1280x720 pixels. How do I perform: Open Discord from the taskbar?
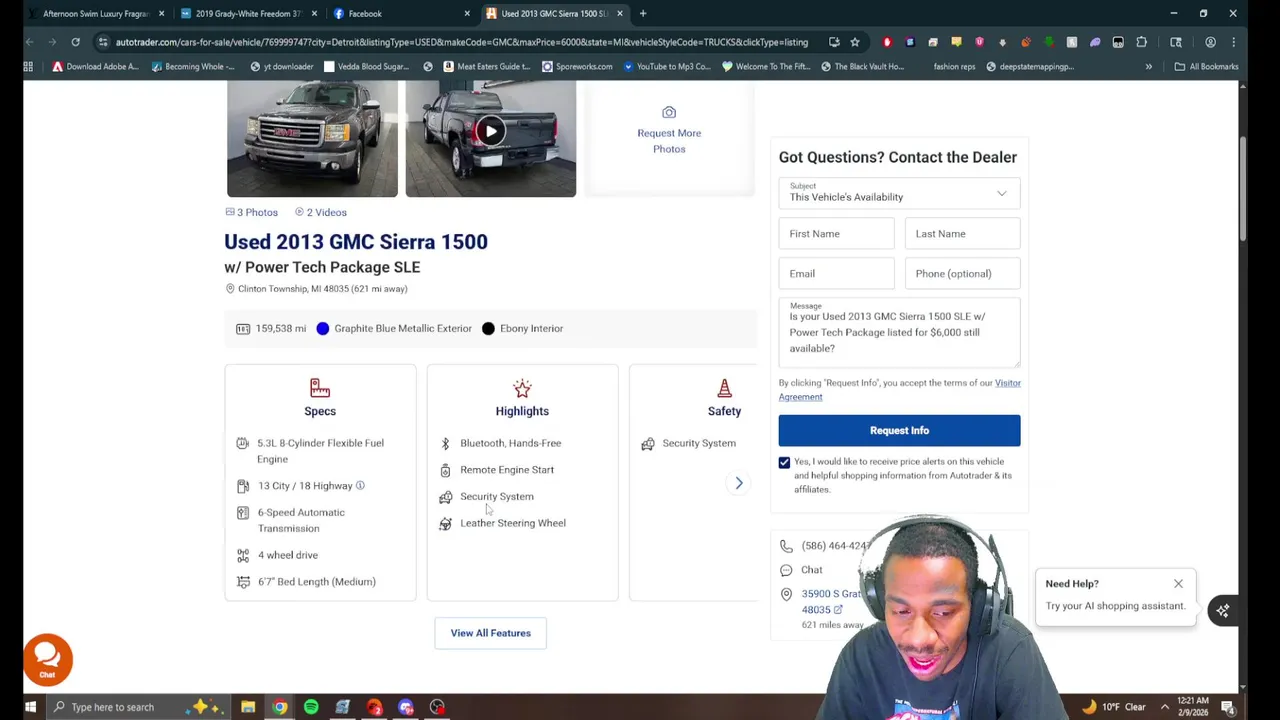[x=406, y=707]
